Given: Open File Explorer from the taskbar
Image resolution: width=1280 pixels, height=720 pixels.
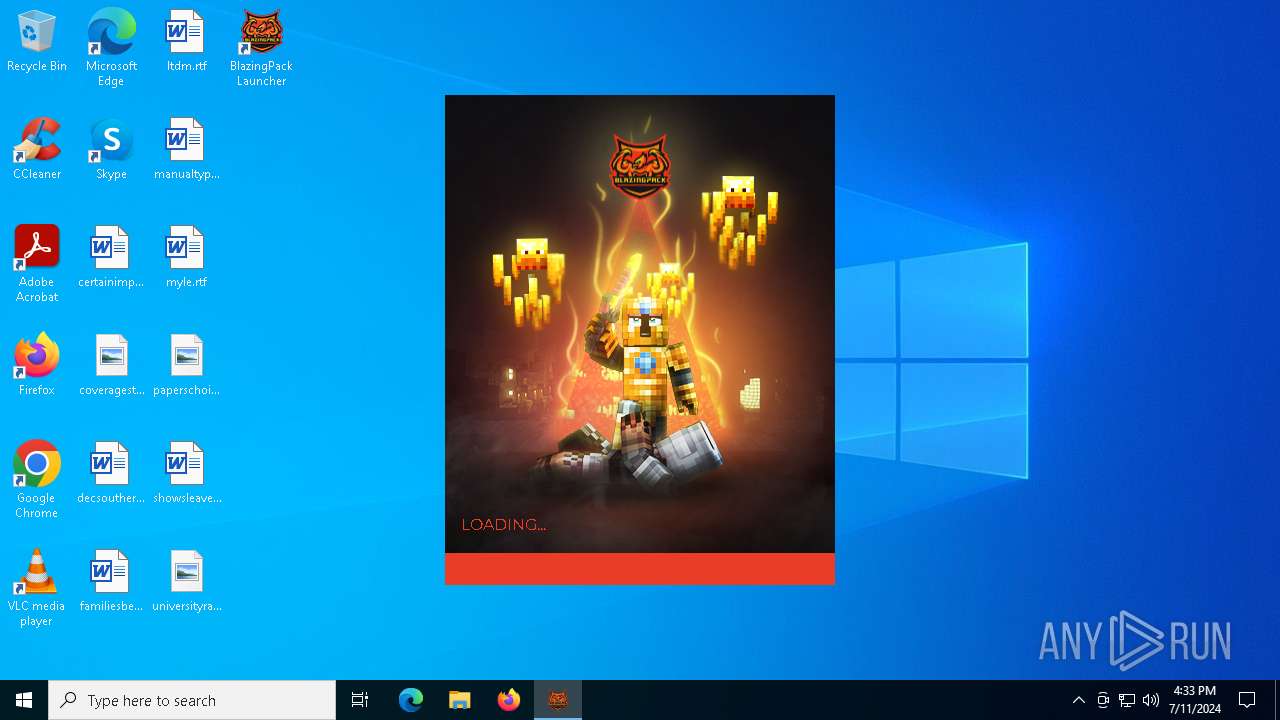Looking at the screenshot, I should (460, 700).
